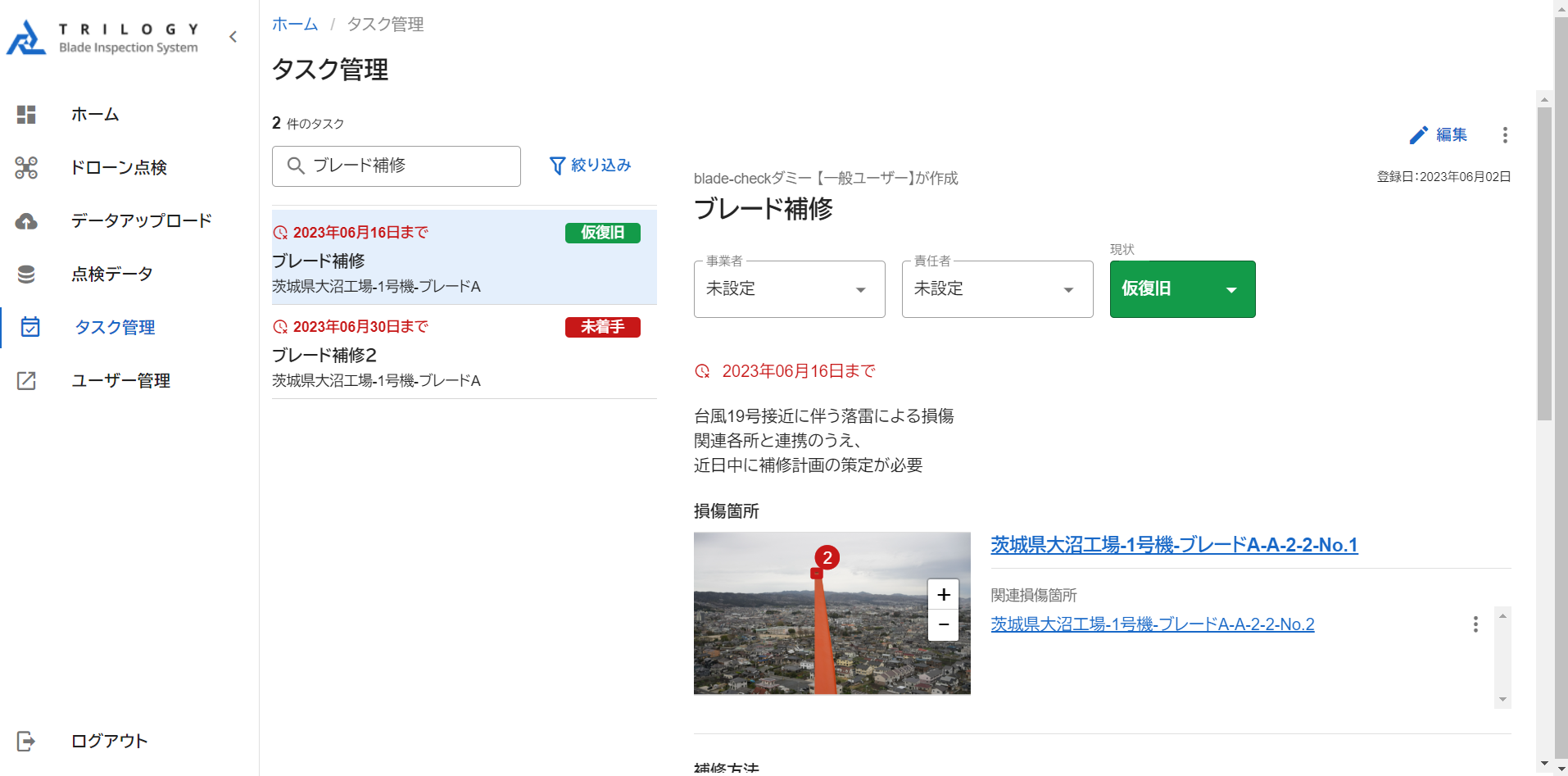Screen dimensions: 1568x776
Task: Click the 絞り込み filter button
Action: coord(590,166)
